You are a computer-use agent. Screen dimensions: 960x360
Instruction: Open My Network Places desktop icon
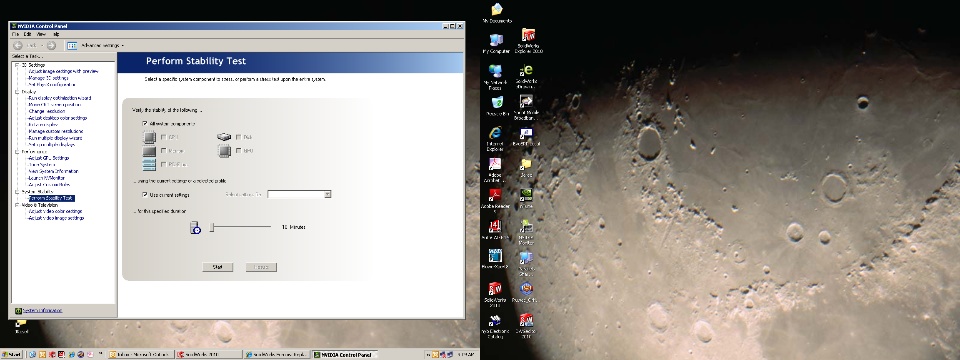pos(496,71)
